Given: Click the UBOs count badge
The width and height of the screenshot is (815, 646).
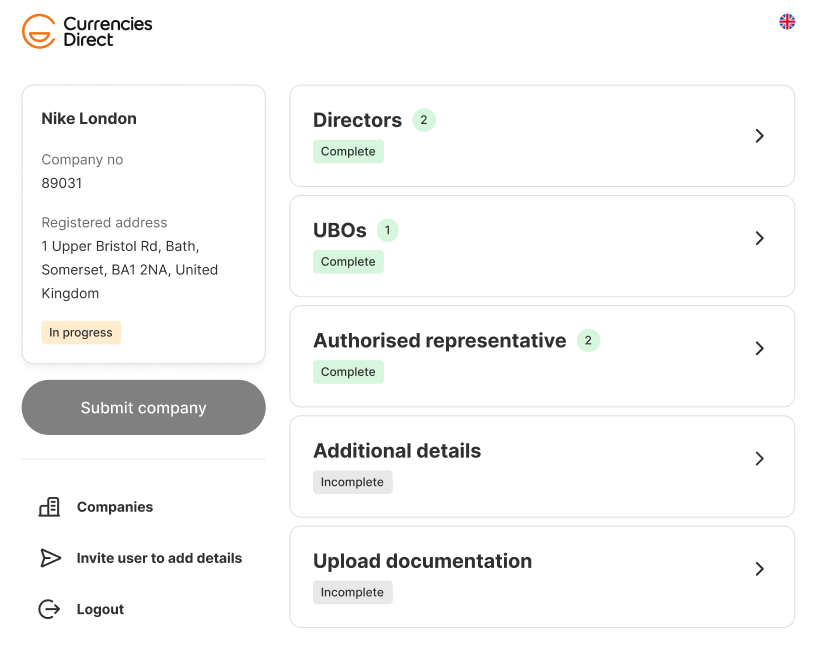Looking at the screenshot, I should point(387,230).
